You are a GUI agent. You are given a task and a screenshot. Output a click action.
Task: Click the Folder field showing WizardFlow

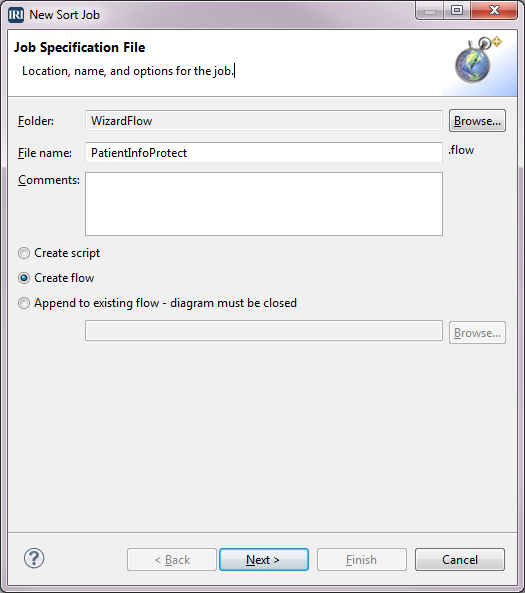click(x=264, y=121)
